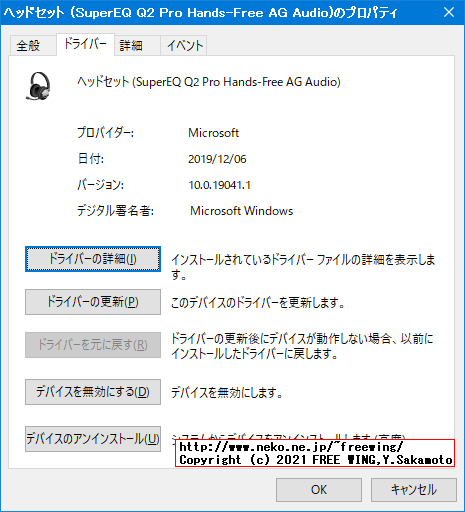Close the properties window with X
The width and height of the screenshot is (465, 512).
click(x=449, y=12)
